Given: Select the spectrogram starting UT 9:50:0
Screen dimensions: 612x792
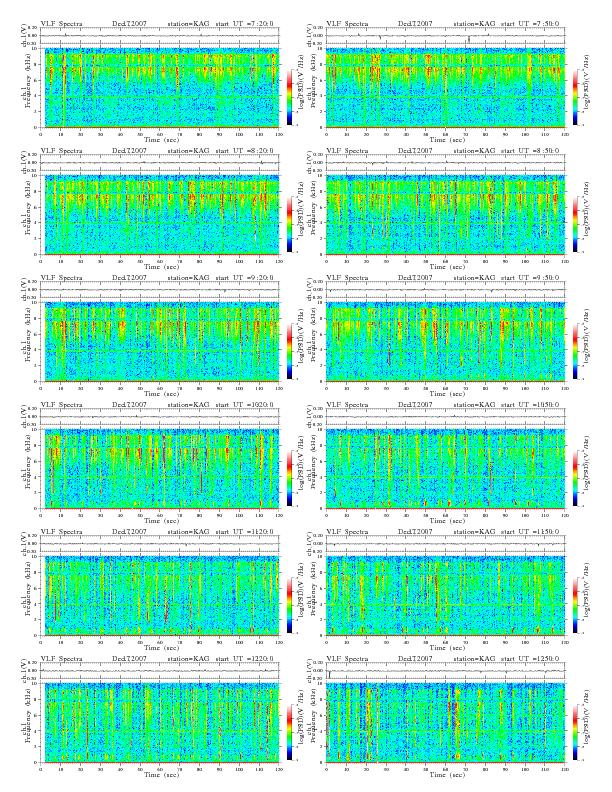Looking at the screenshot, I should tap(446, 342).
